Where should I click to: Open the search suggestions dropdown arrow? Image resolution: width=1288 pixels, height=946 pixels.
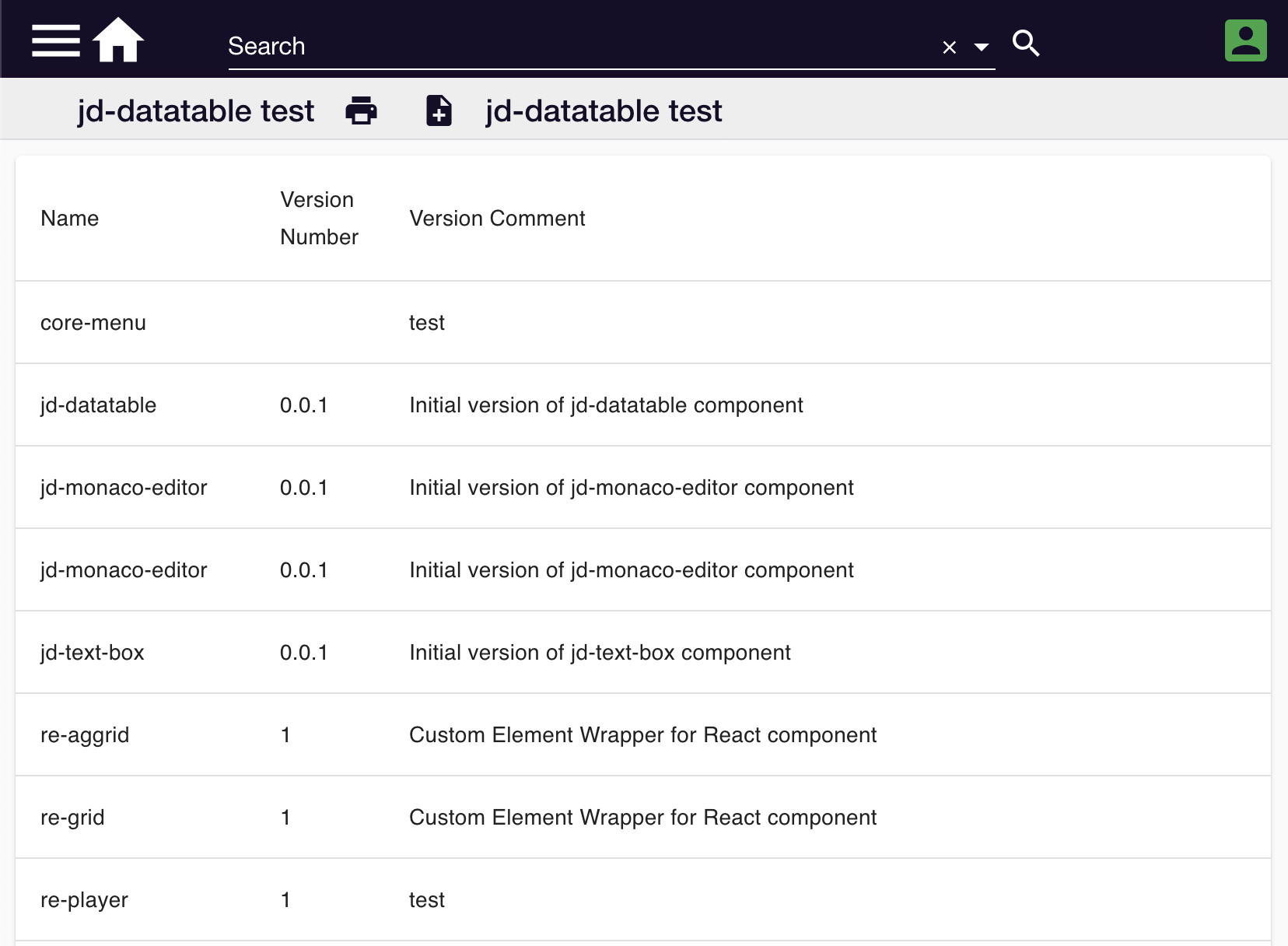tap(982, 47)
